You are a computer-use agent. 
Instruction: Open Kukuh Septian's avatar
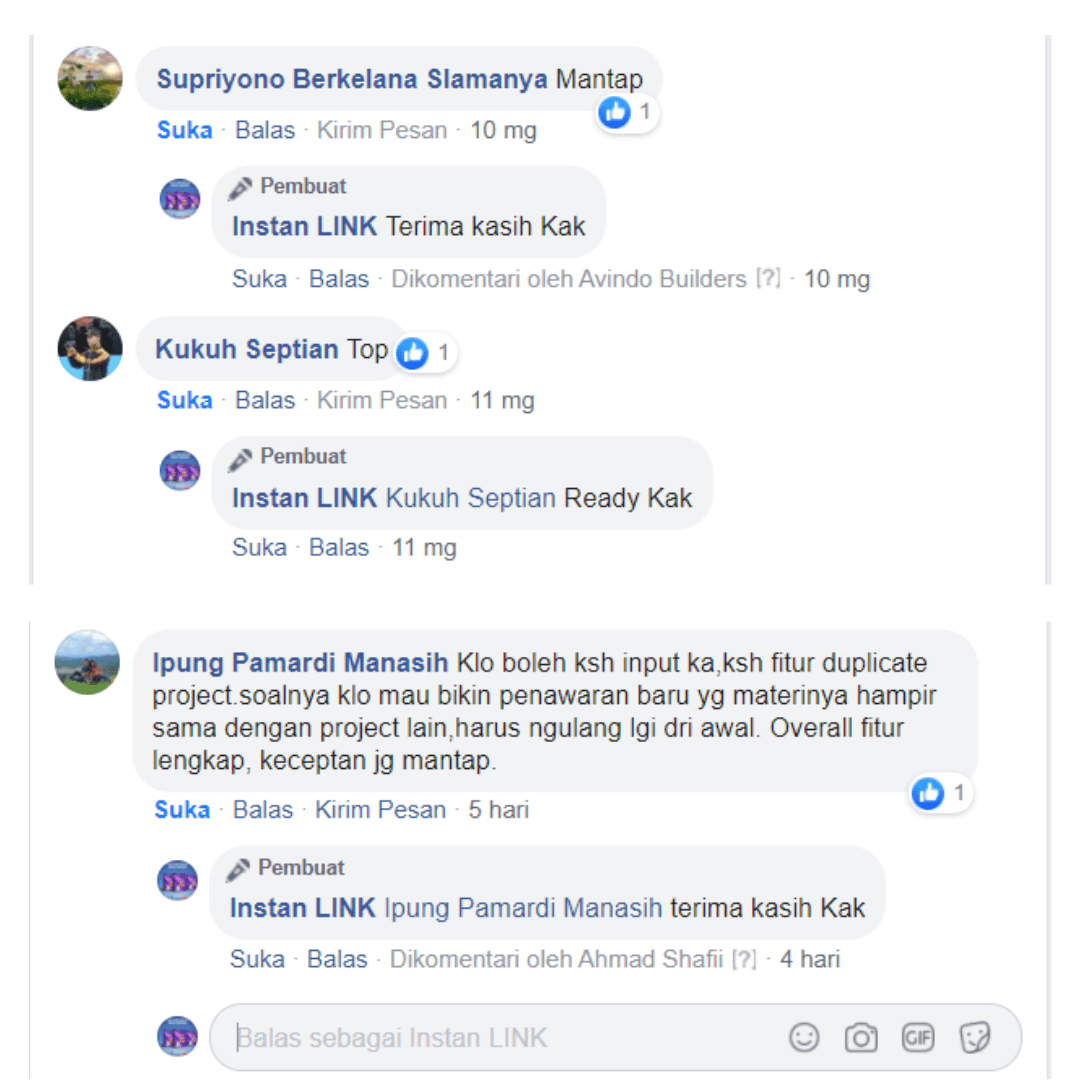coord(90,349)
